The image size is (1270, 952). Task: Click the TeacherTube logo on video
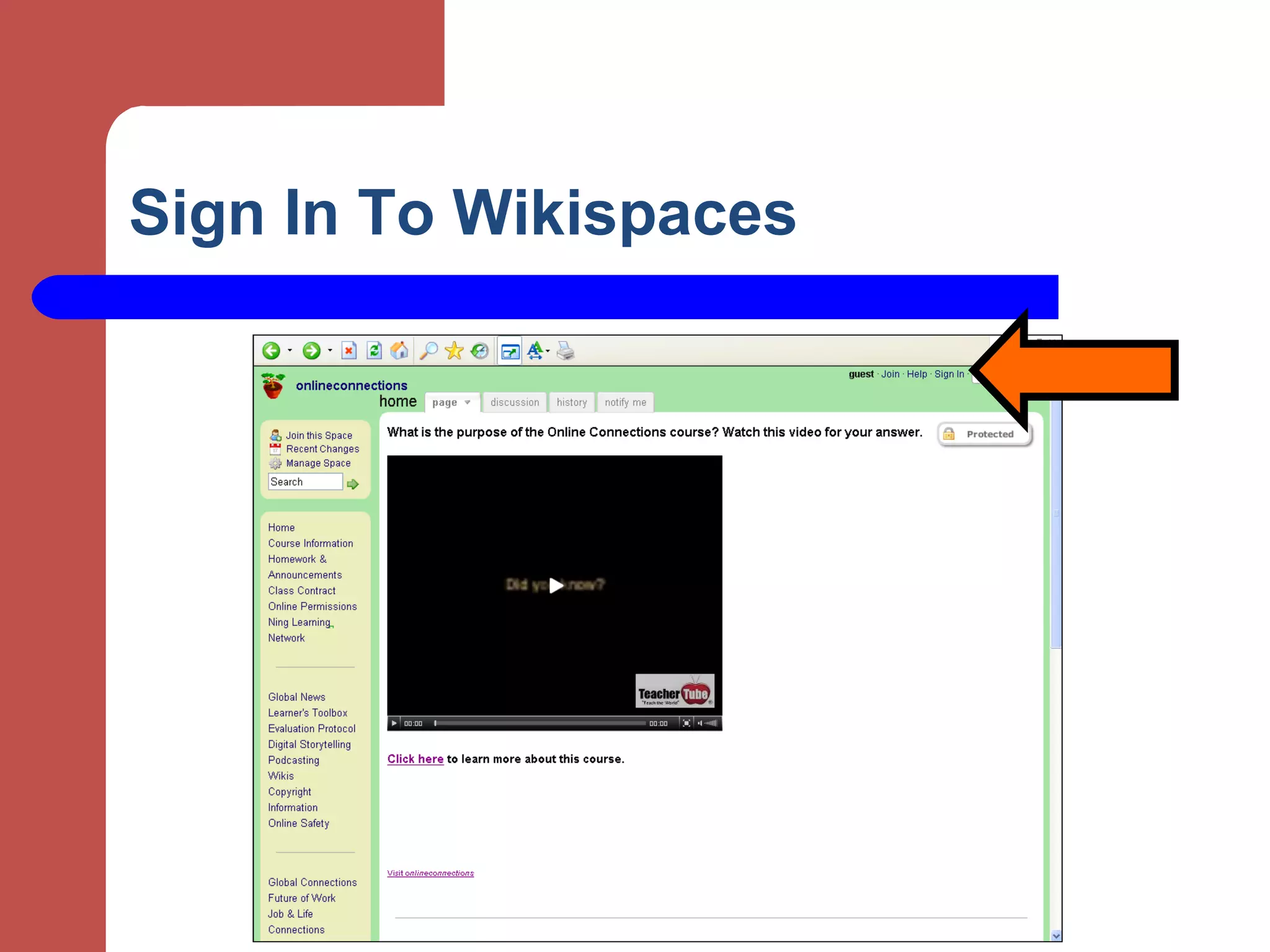(675, 691)
